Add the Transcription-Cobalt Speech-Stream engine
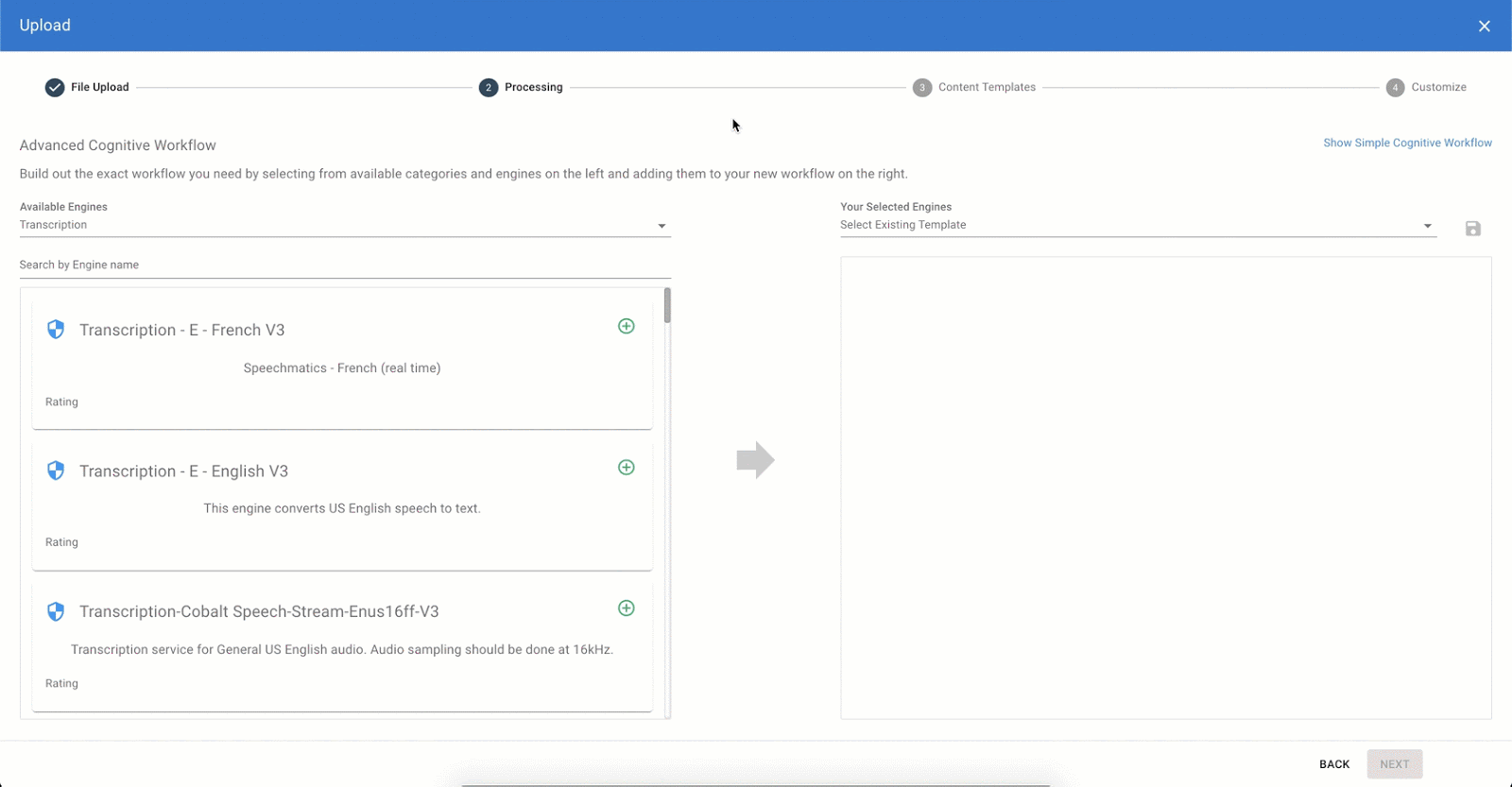1512x787 pixels. pos(626,608)
